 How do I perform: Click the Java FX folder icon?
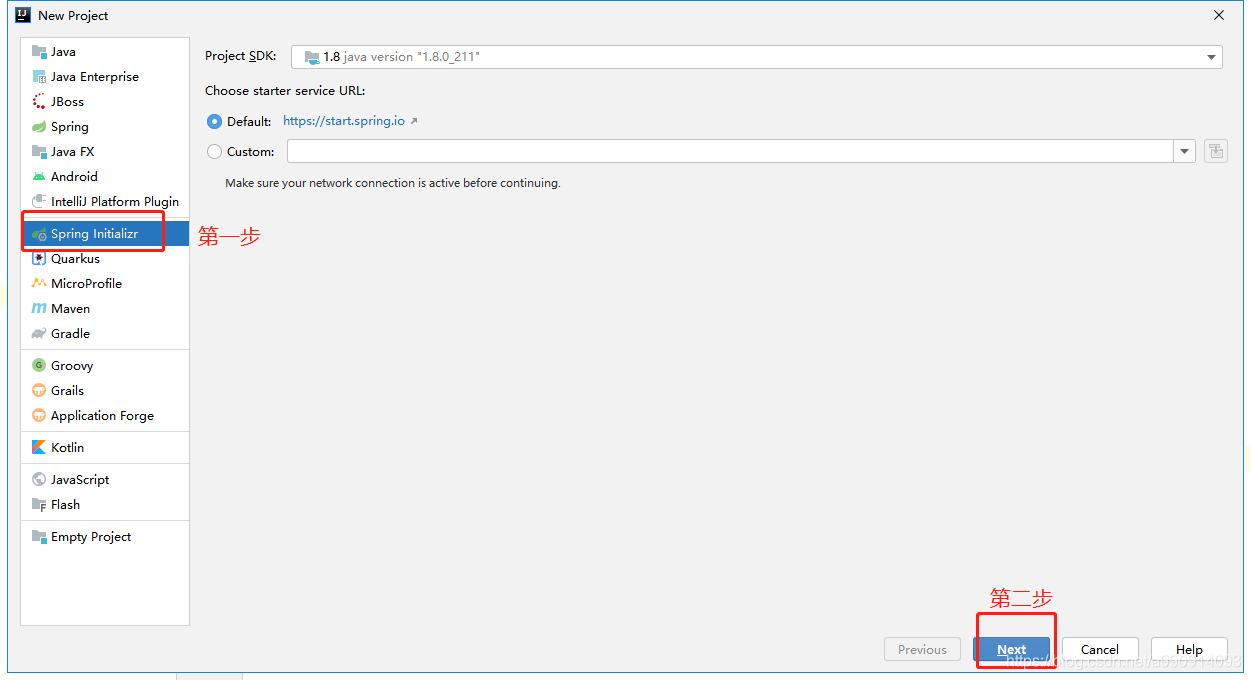(x=39, y=152)
